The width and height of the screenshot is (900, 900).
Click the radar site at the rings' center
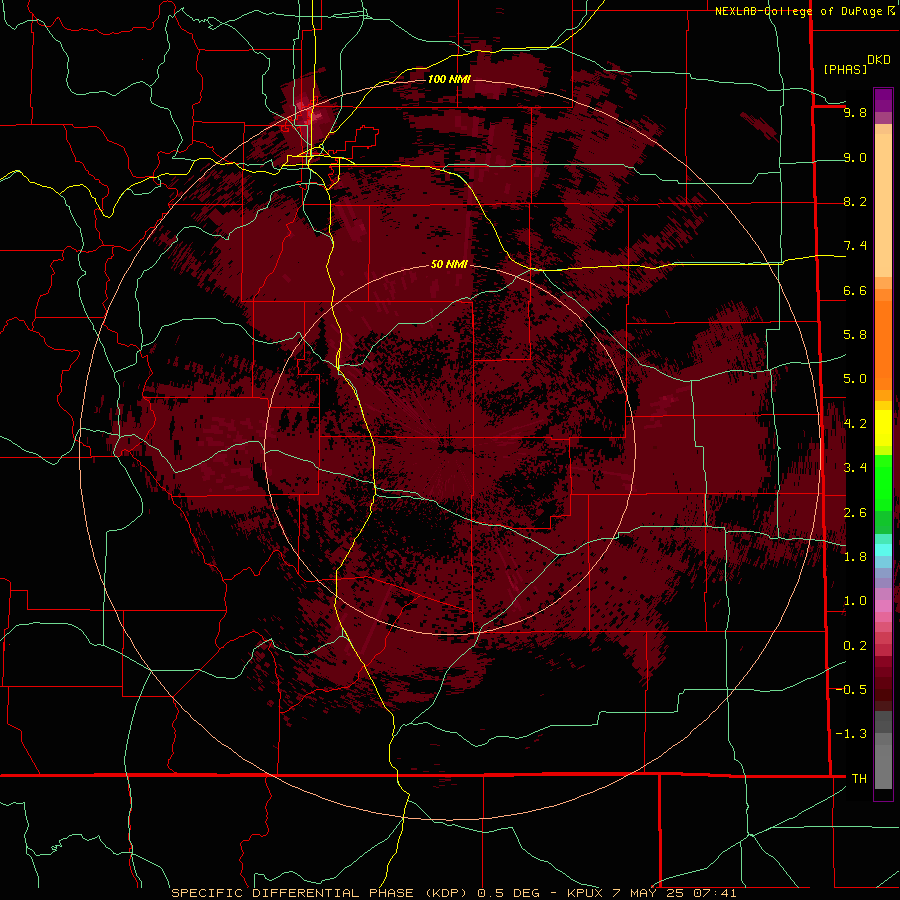pyautogui.click(x=449, y=448)
